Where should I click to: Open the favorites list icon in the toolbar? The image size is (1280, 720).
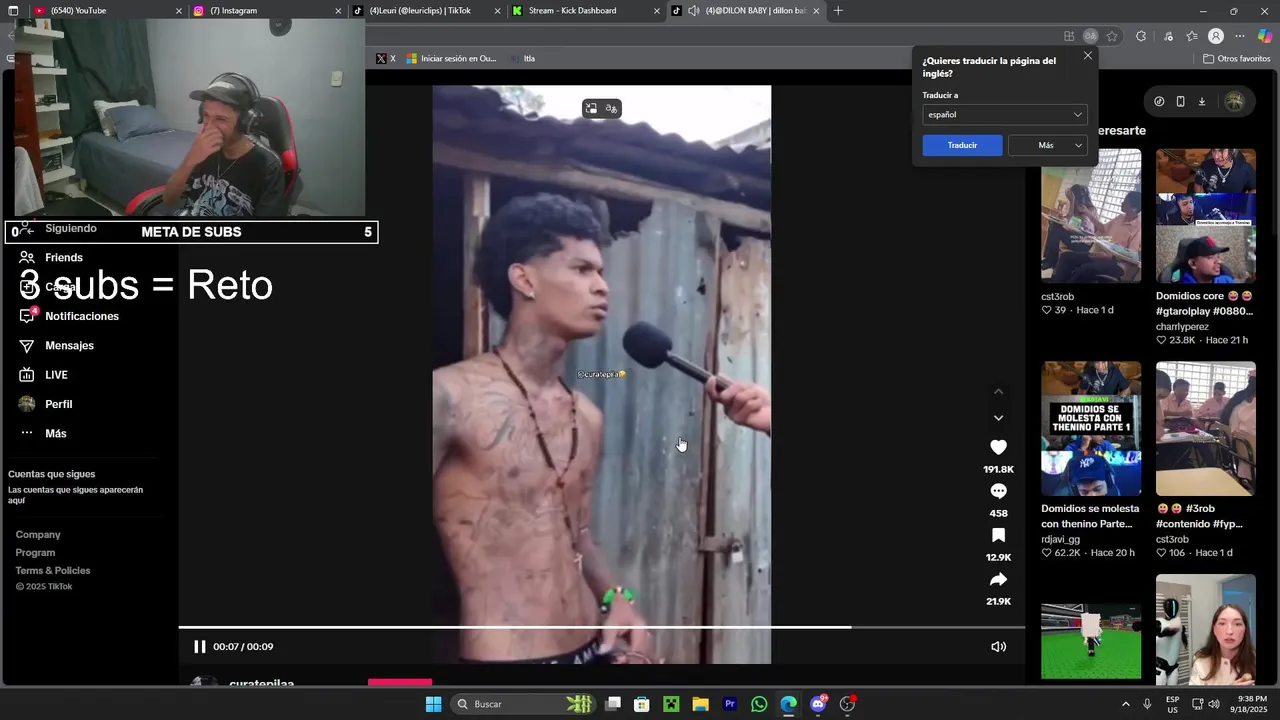click(x=1192, y=36)
